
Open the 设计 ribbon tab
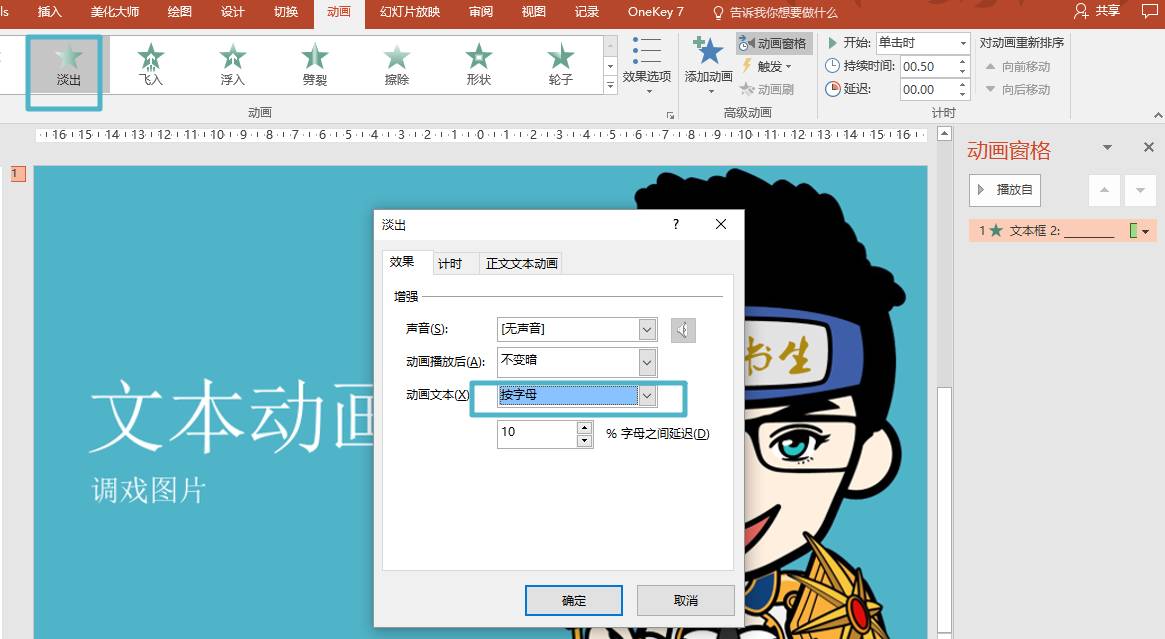(x=232, y=12)
